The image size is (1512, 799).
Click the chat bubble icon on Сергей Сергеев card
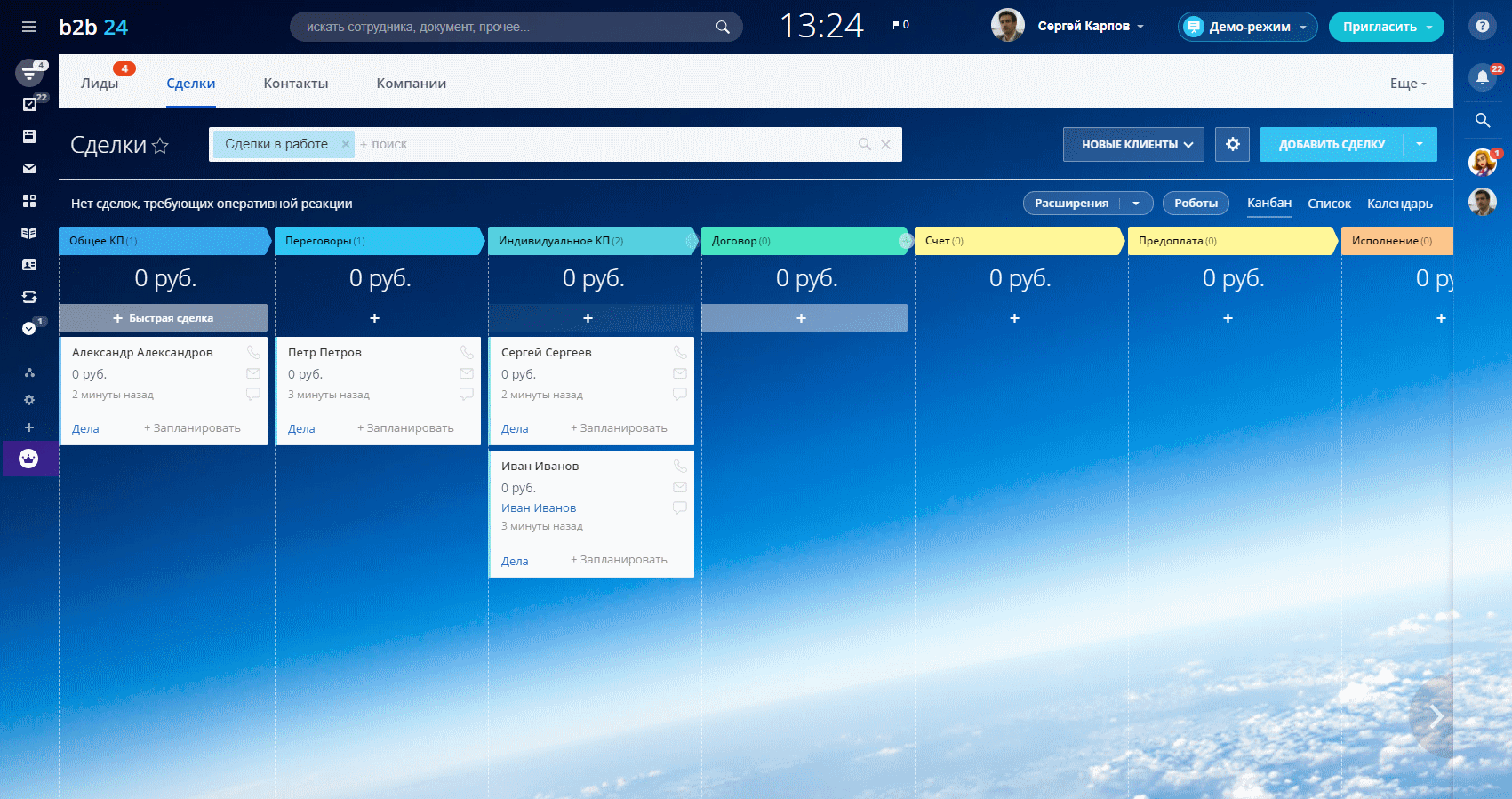[x=680, y=393]
